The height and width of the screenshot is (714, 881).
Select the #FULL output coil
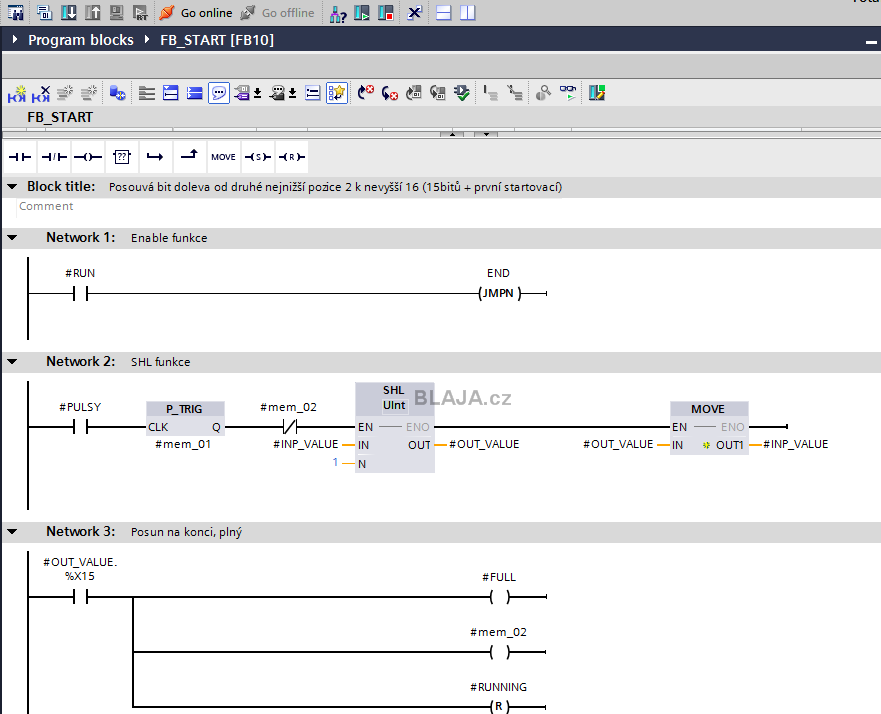(x=499, y=597)
